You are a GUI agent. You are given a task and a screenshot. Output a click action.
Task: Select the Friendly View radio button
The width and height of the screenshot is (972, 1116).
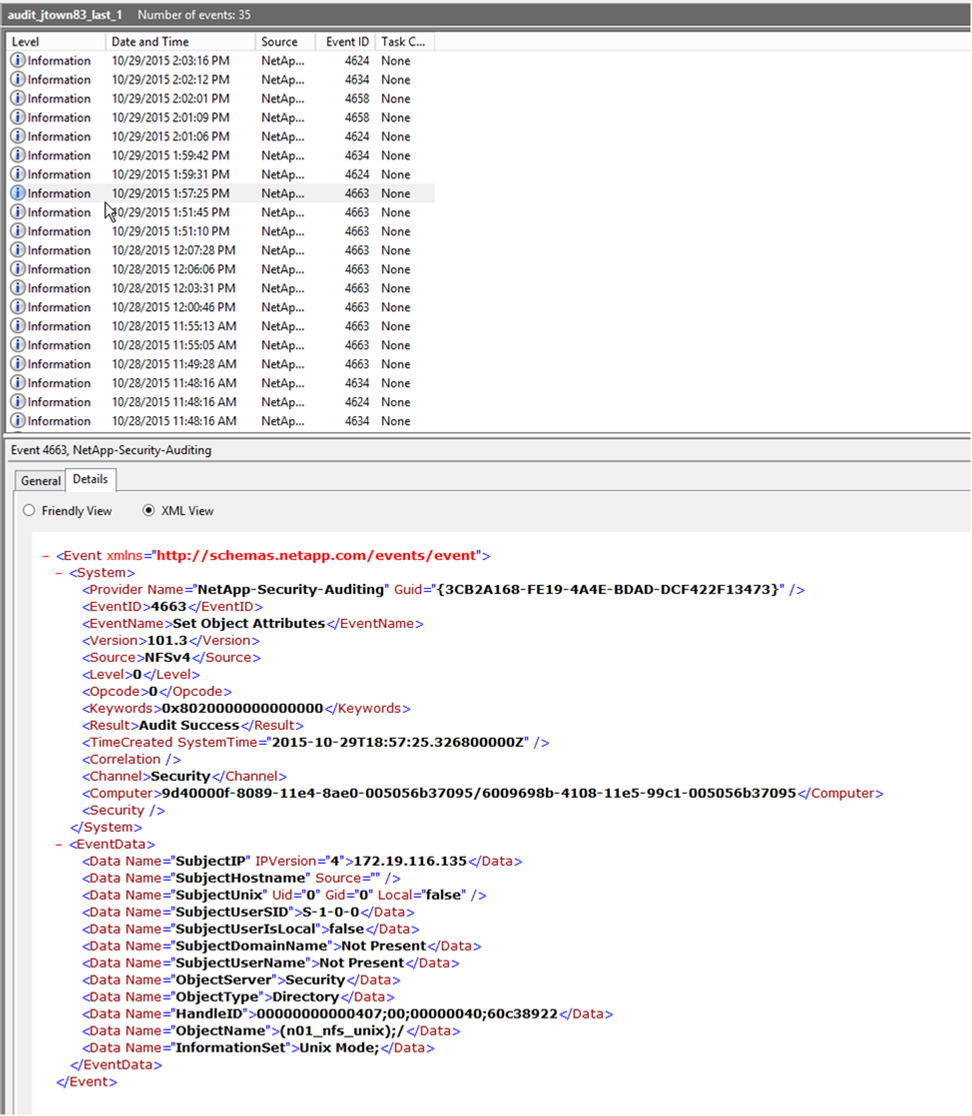(x=29, y=511)
